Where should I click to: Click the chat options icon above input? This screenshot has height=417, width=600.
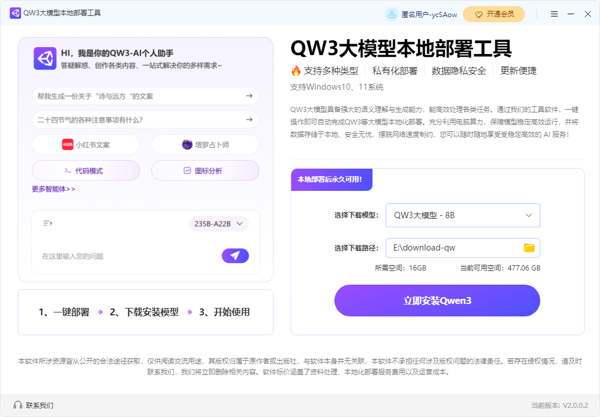[47, 224]
